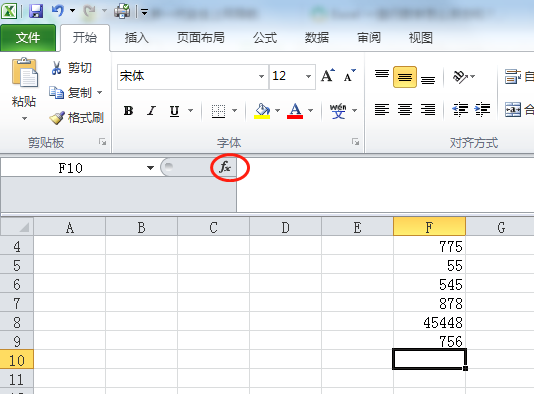The width and height of the screenshot is (534, 394).
Task: Click the 复制 button
Action: [x=70, y=92]
